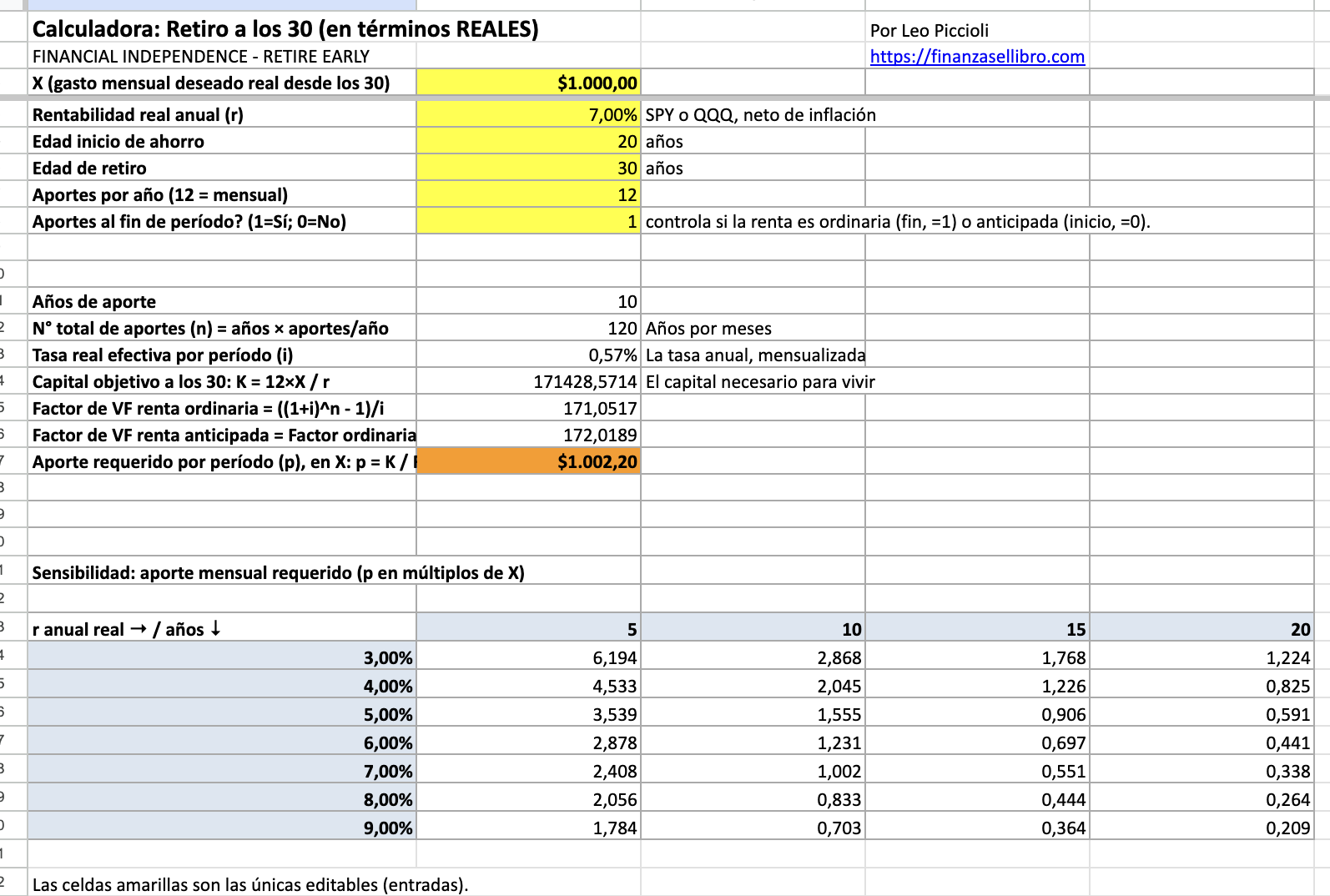Image resolution: width=1330 pixels, height=896 pixels.
Task: Select the sensitivity value 2,045
Action: [x=753, y=685]
